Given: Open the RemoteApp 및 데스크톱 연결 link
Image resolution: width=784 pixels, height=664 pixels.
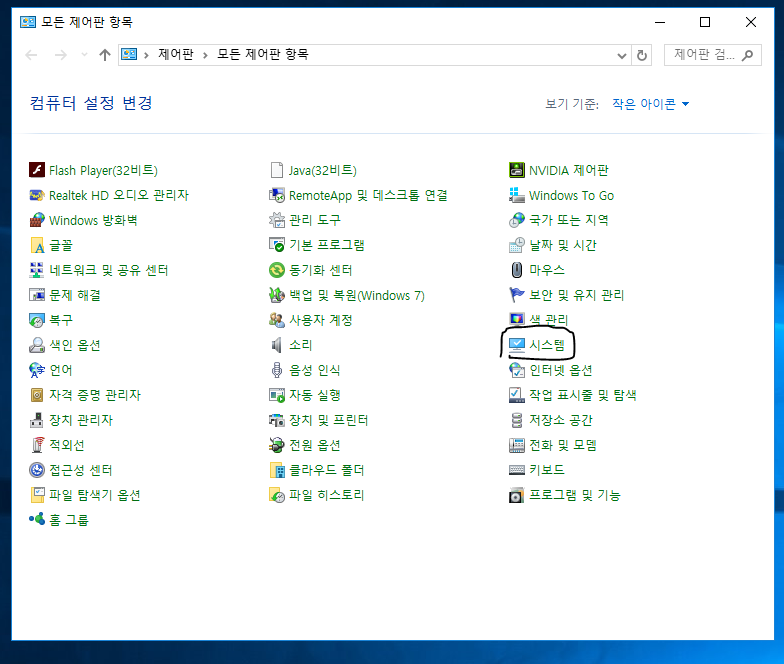Looking at the screenshot, I should [x=368, y=196].
